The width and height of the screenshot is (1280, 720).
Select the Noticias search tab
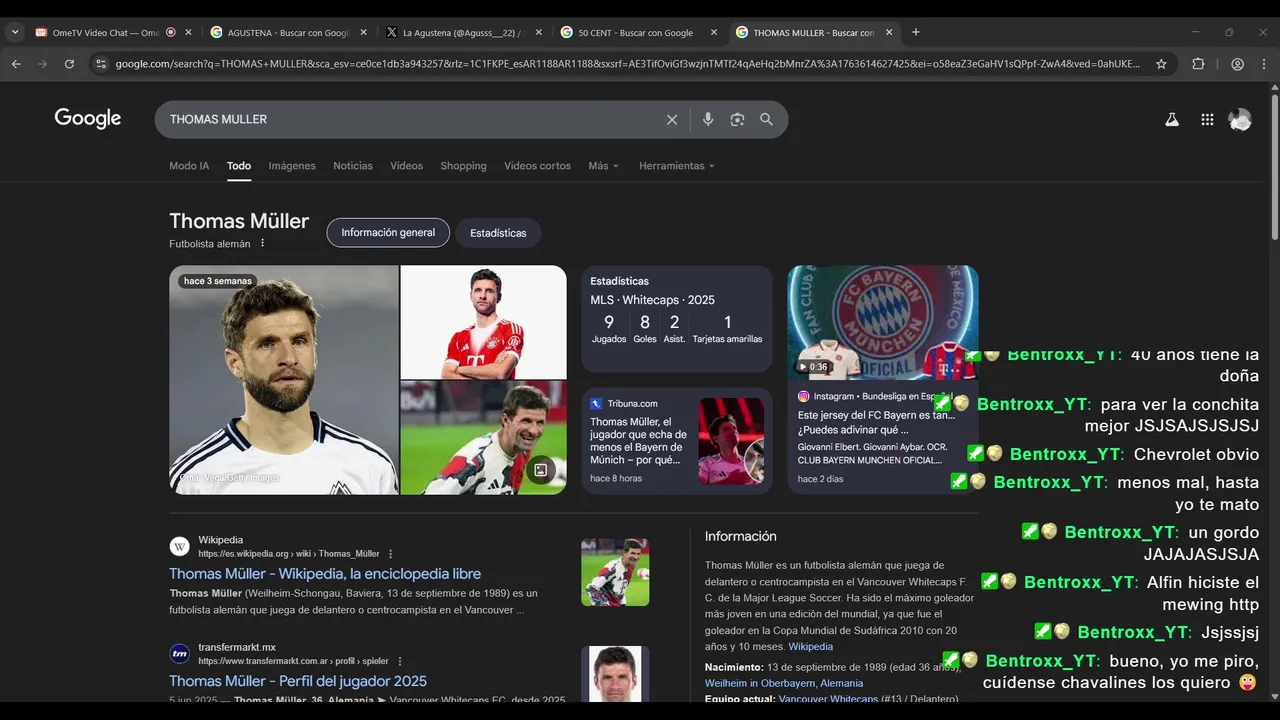353,166
